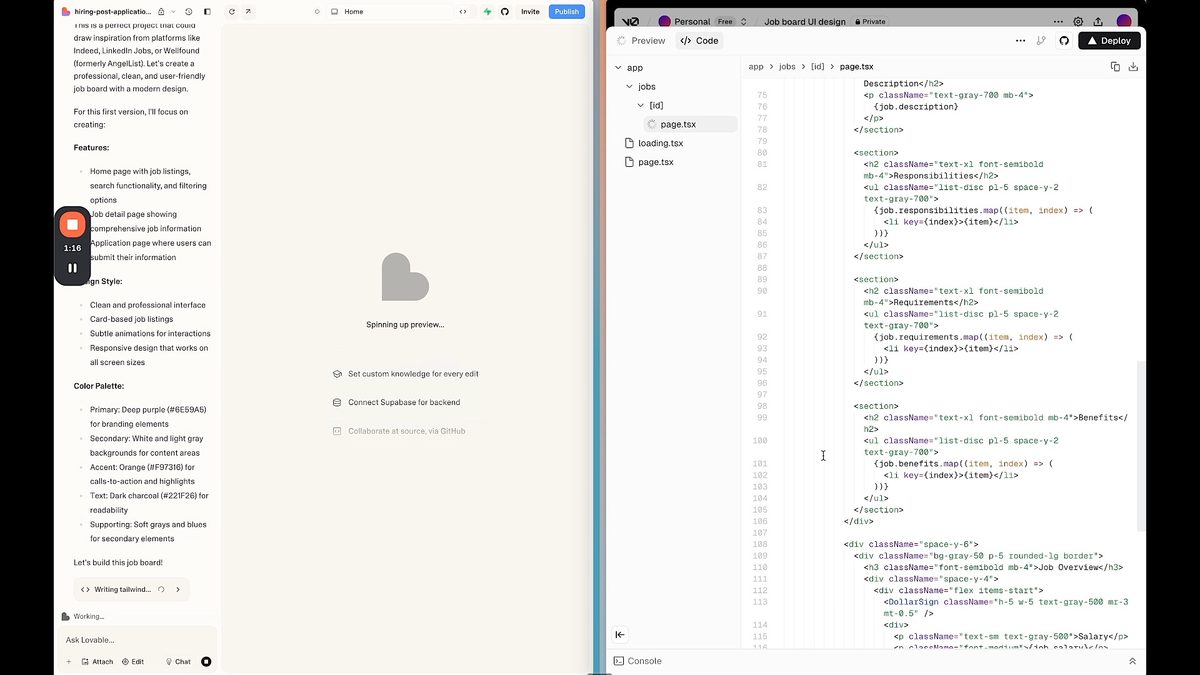Toggle Lovable code view brackets icon

click(463, 12)
